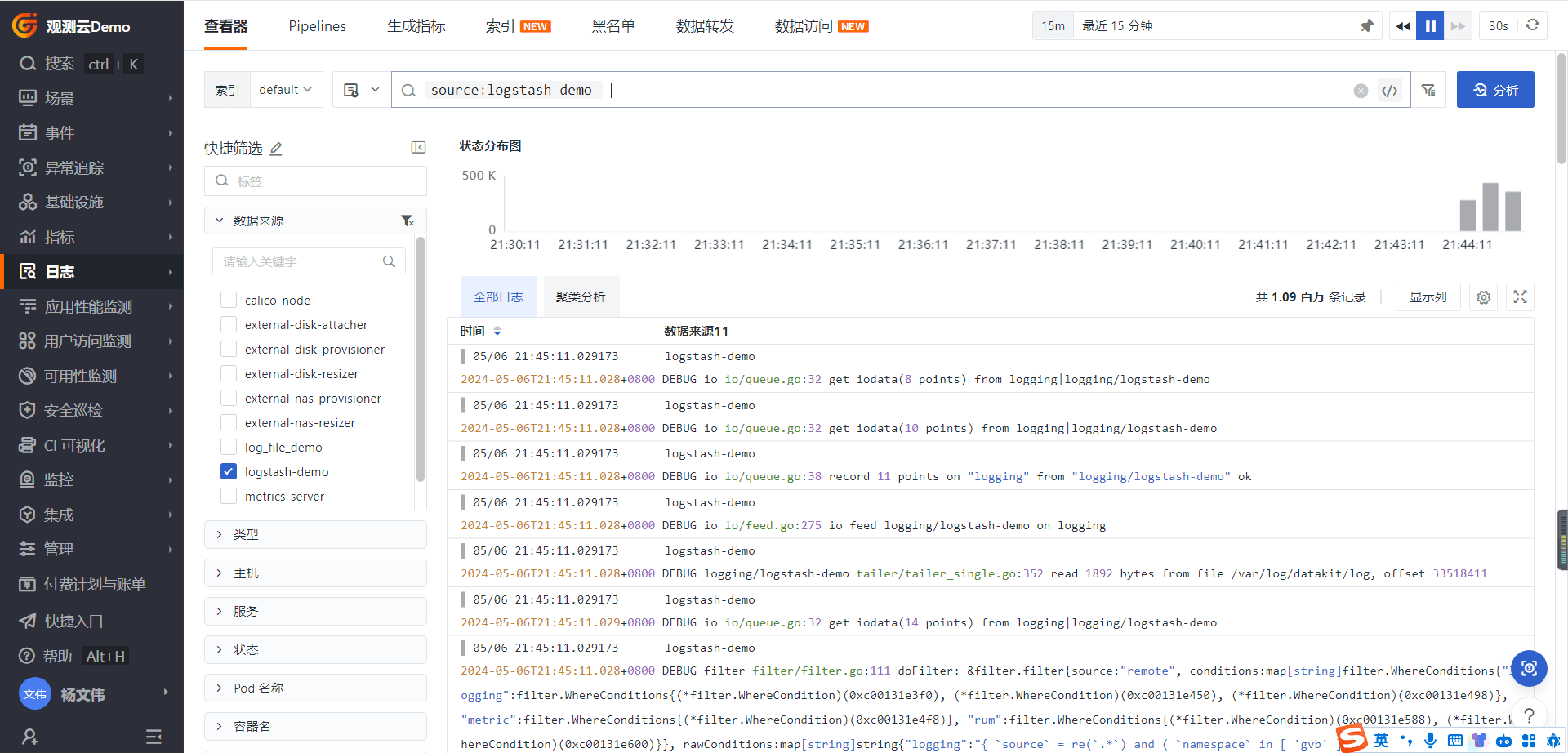
Task: Open the 异常追踪 sidebar icon
Action: click(28, 167)
